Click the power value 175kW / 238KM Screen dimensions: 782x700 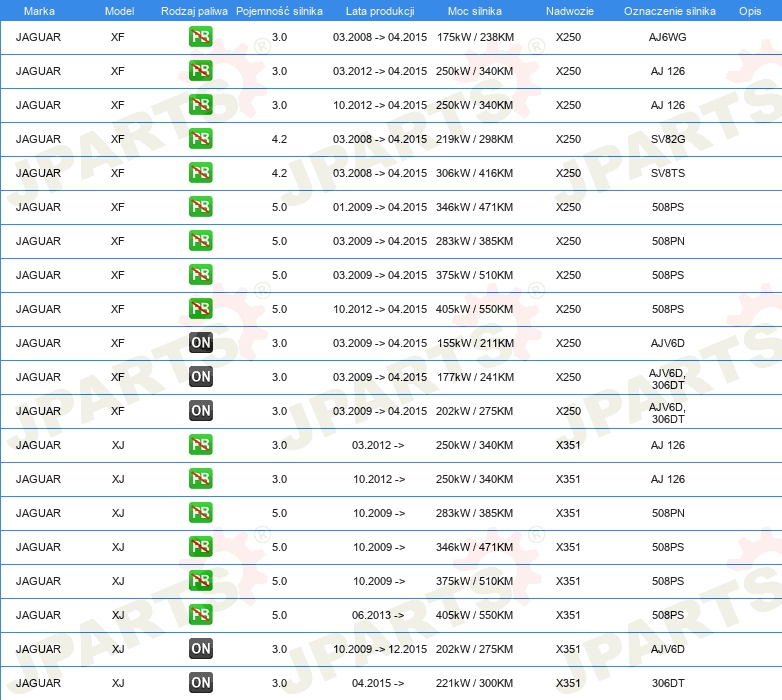[475, 37]
